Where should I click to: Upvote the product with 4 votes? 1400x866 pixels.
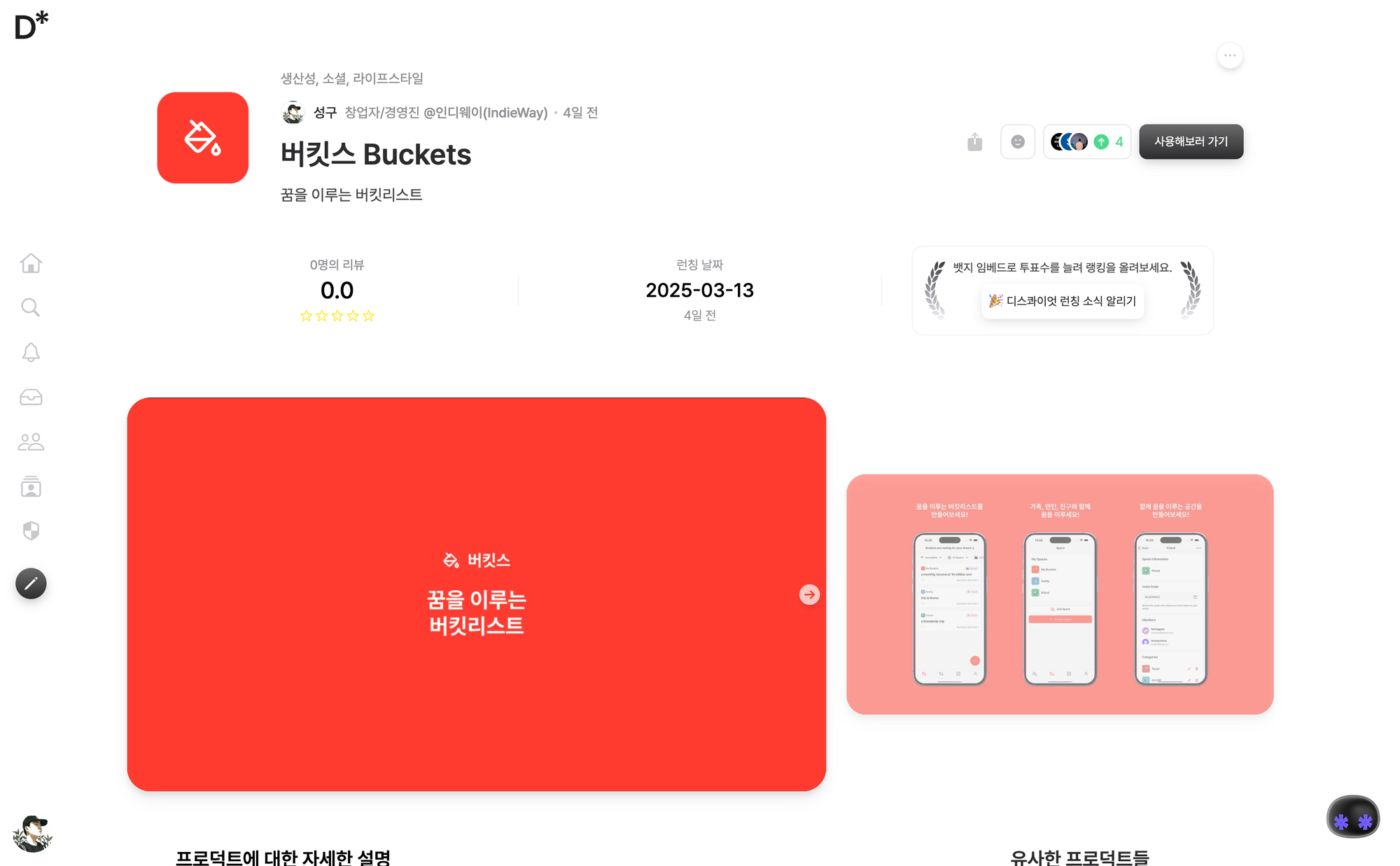point(1087,142)
